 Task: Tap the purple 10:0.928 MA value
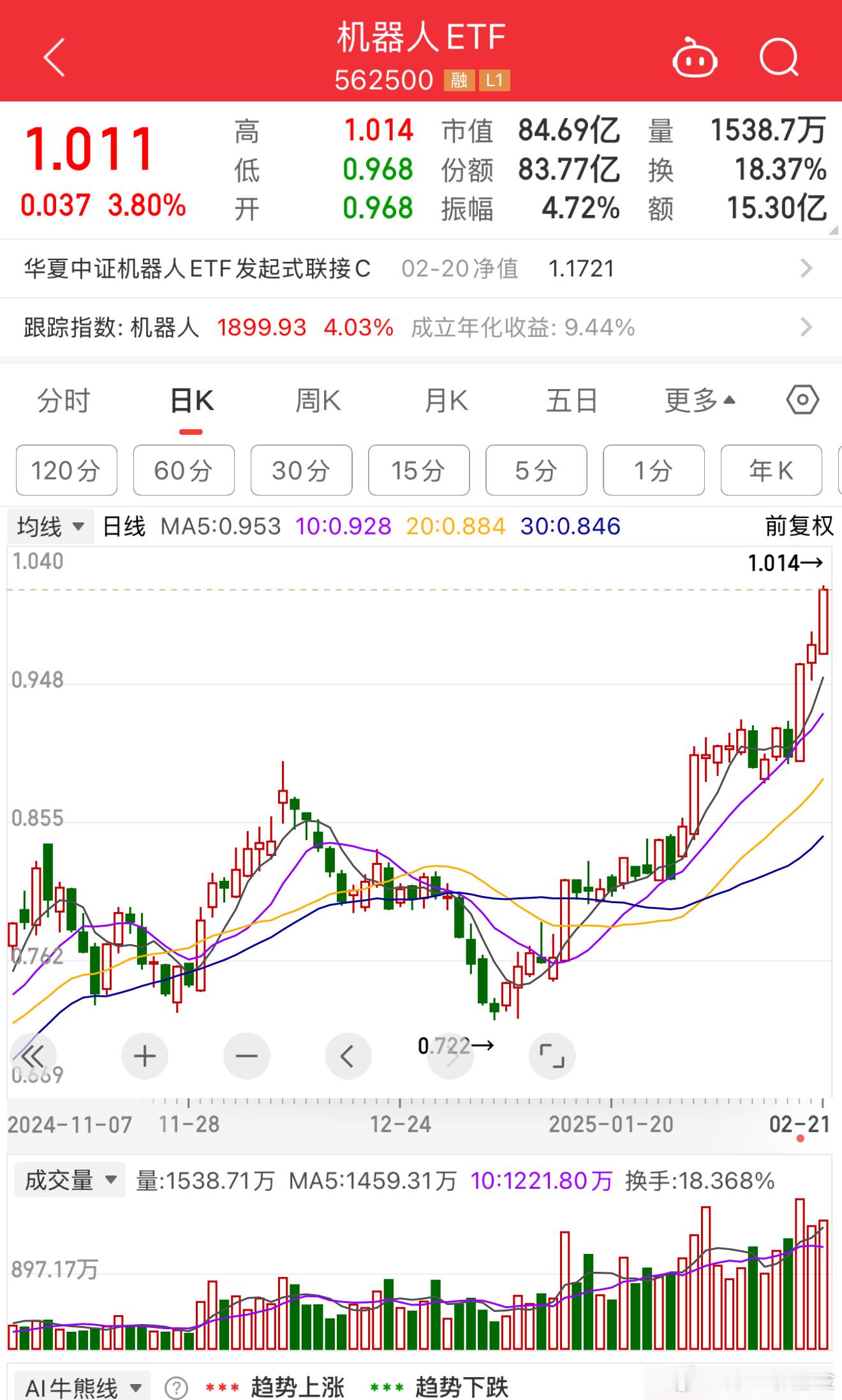(344, 527)
